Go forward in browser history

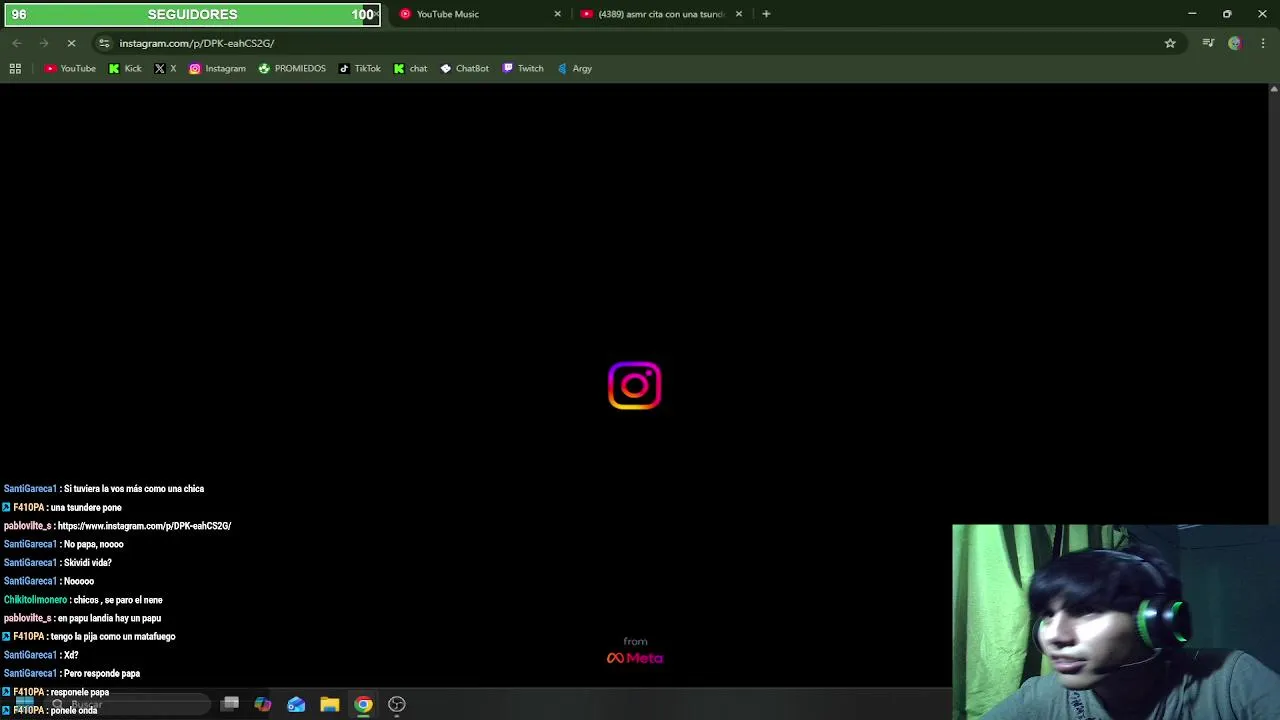pos(44,43)
